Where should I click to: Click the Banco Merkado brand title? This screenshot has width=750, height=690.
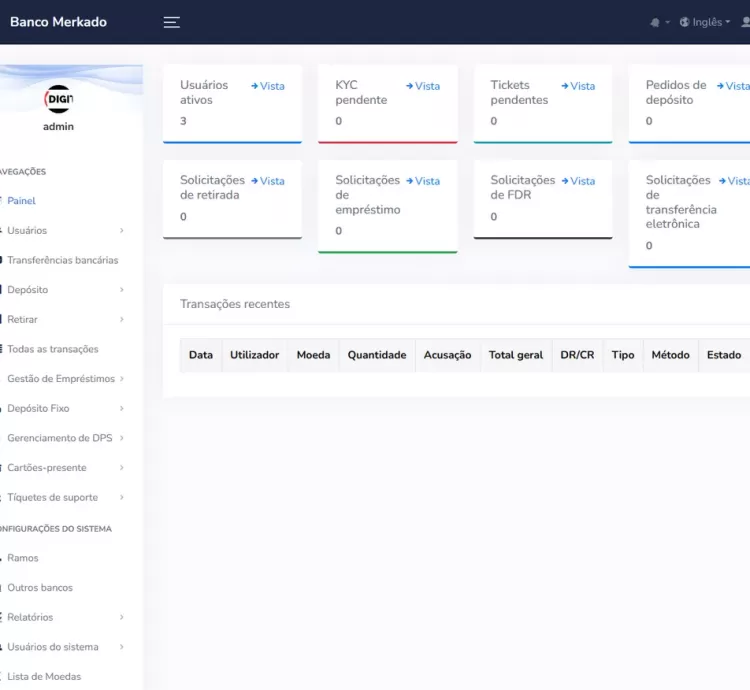tap(58, 22)
